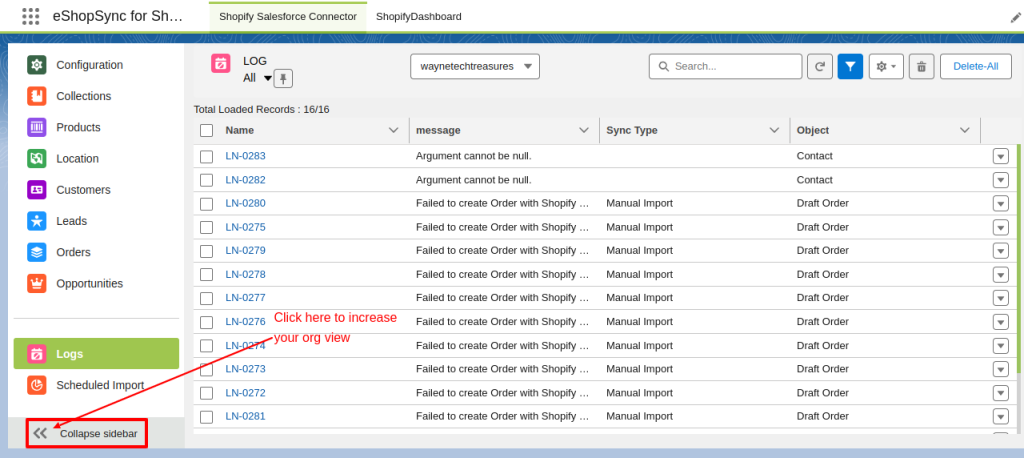
Task: Open Orders in the sidebar
Action: [x=97, y=252]
